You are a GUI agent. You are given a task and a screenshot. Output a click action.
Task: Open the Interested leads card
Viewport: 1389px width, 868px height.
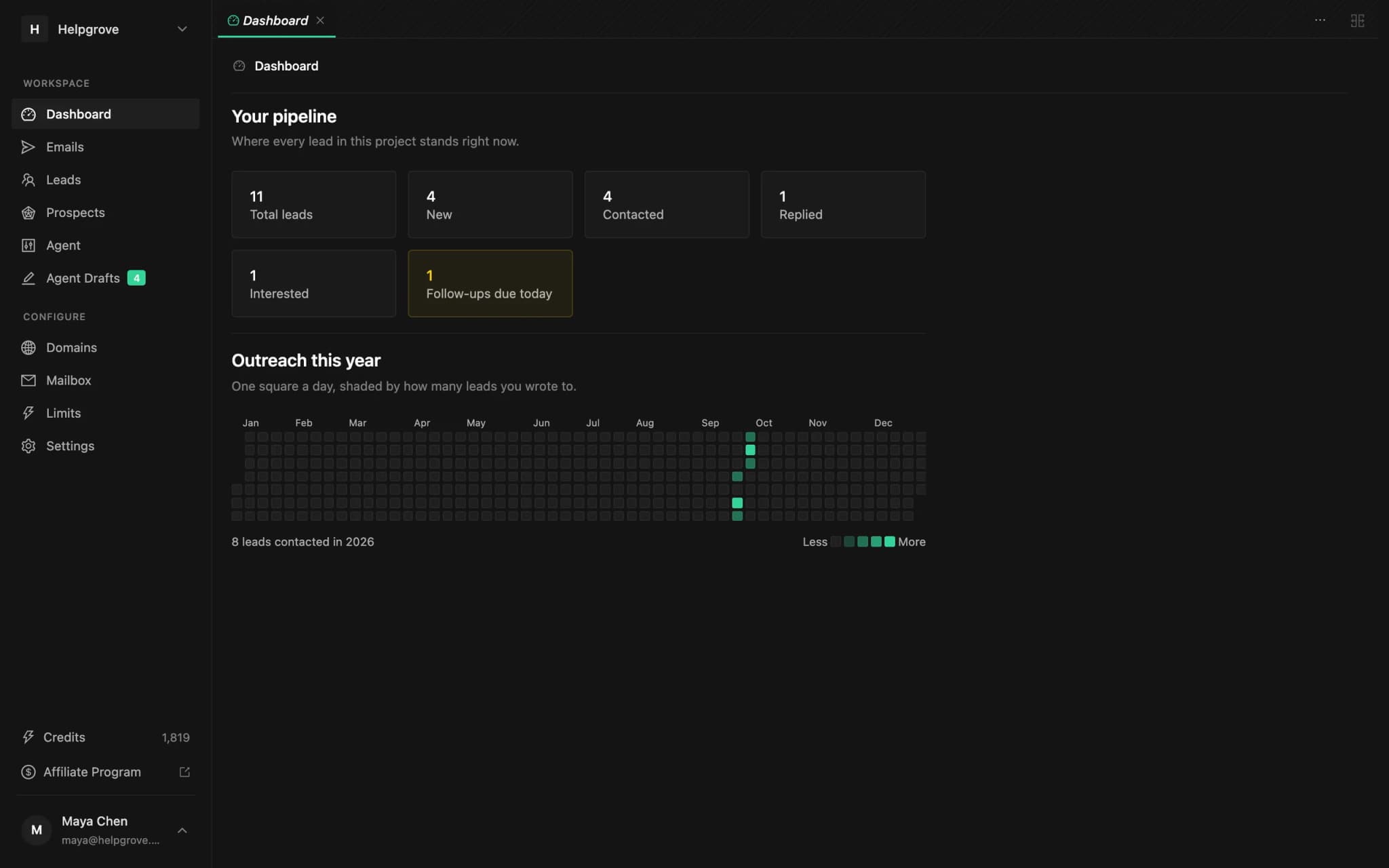tap(313, 283)
